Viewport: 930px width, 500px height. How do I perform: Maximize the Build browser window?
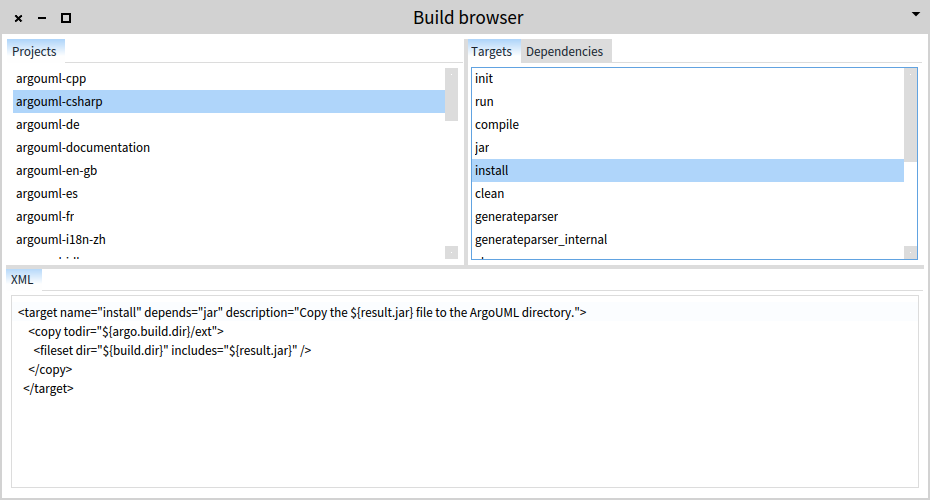pos(66,18)
